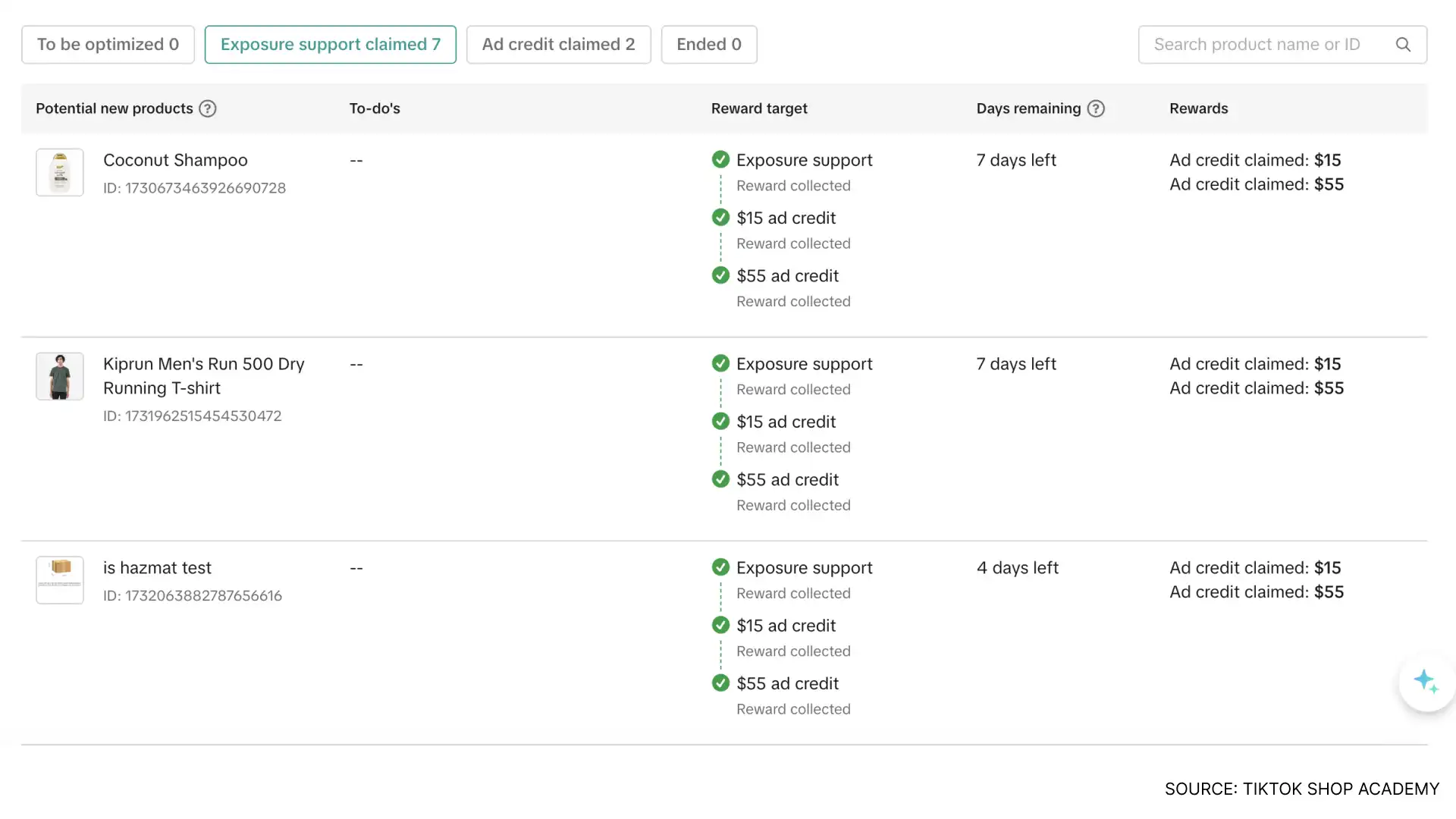The image size is (1456, 819).
Task: Click the checkmark on is hazmat test Exposure support
Action: pyautogui.click(x=720, y=566)
